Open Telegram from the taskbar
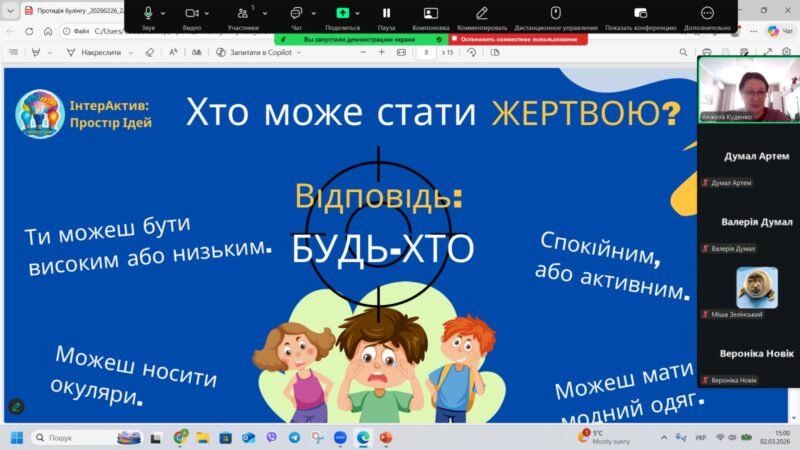The width and height of the screenshot is (800, 450). [x=294, y=437]
